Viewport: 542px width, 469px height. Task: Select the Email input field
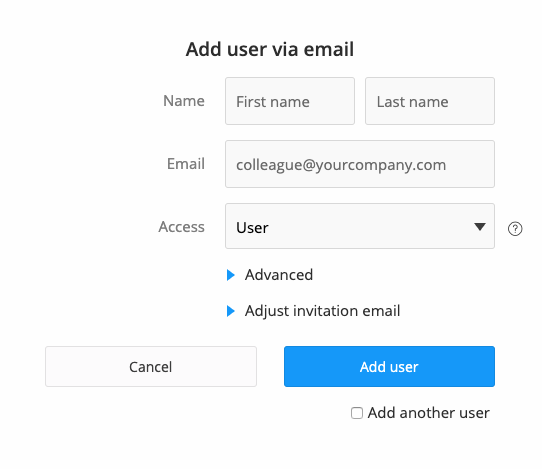click(359, 164)
